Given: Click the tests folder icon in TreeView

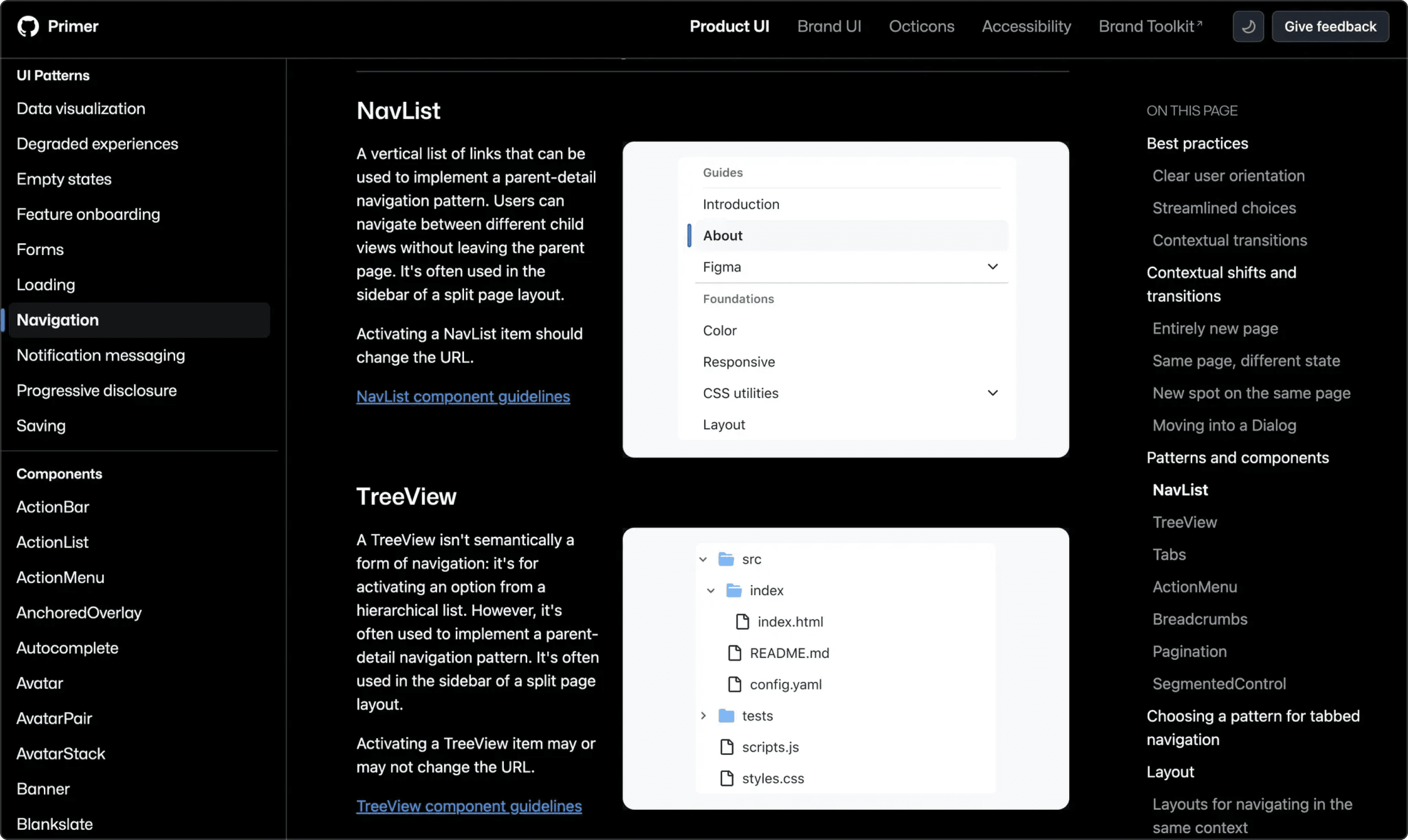Looking at the screenshot, I should 726,716.
